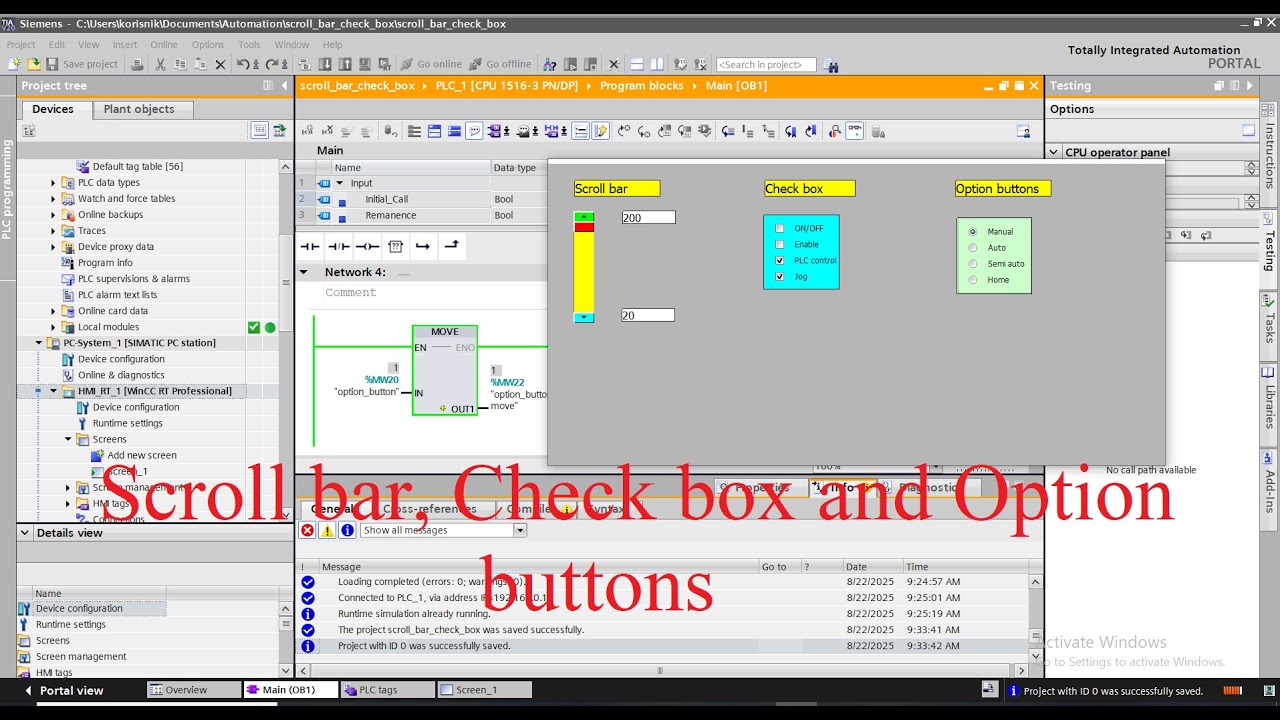
Task: Switch to the Devices tab
Action: [53, 109]
